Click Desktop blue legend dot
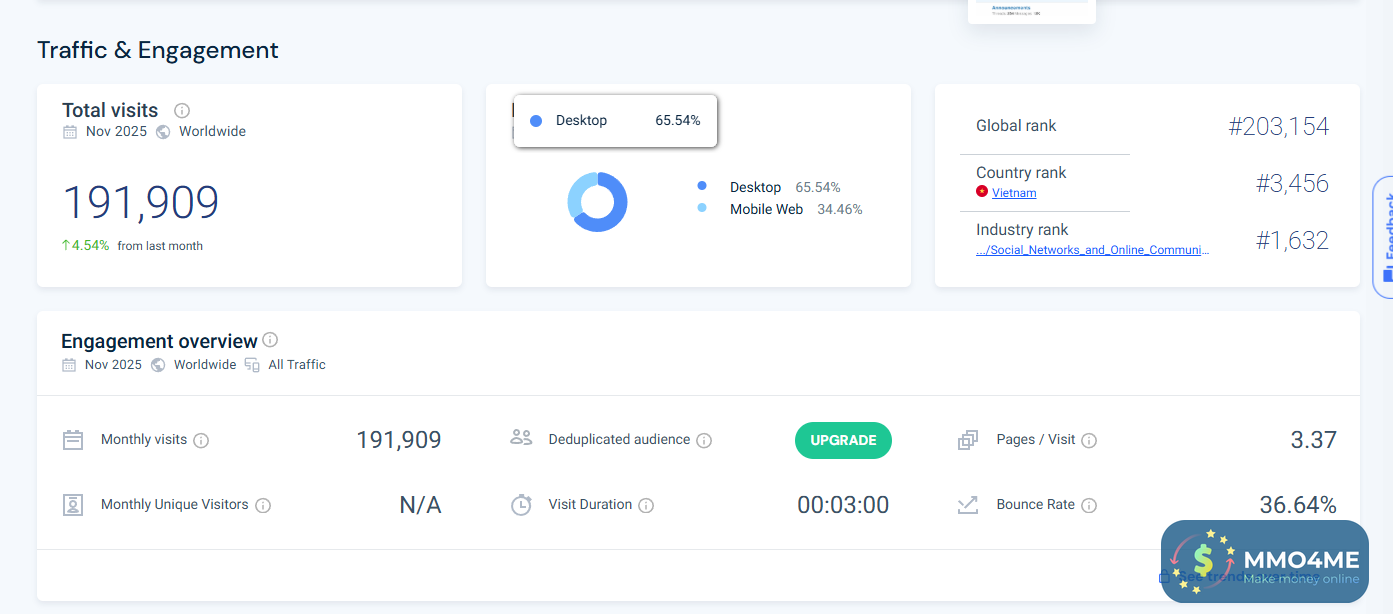This screenshot has width=1393, height=614. [702, 186]
